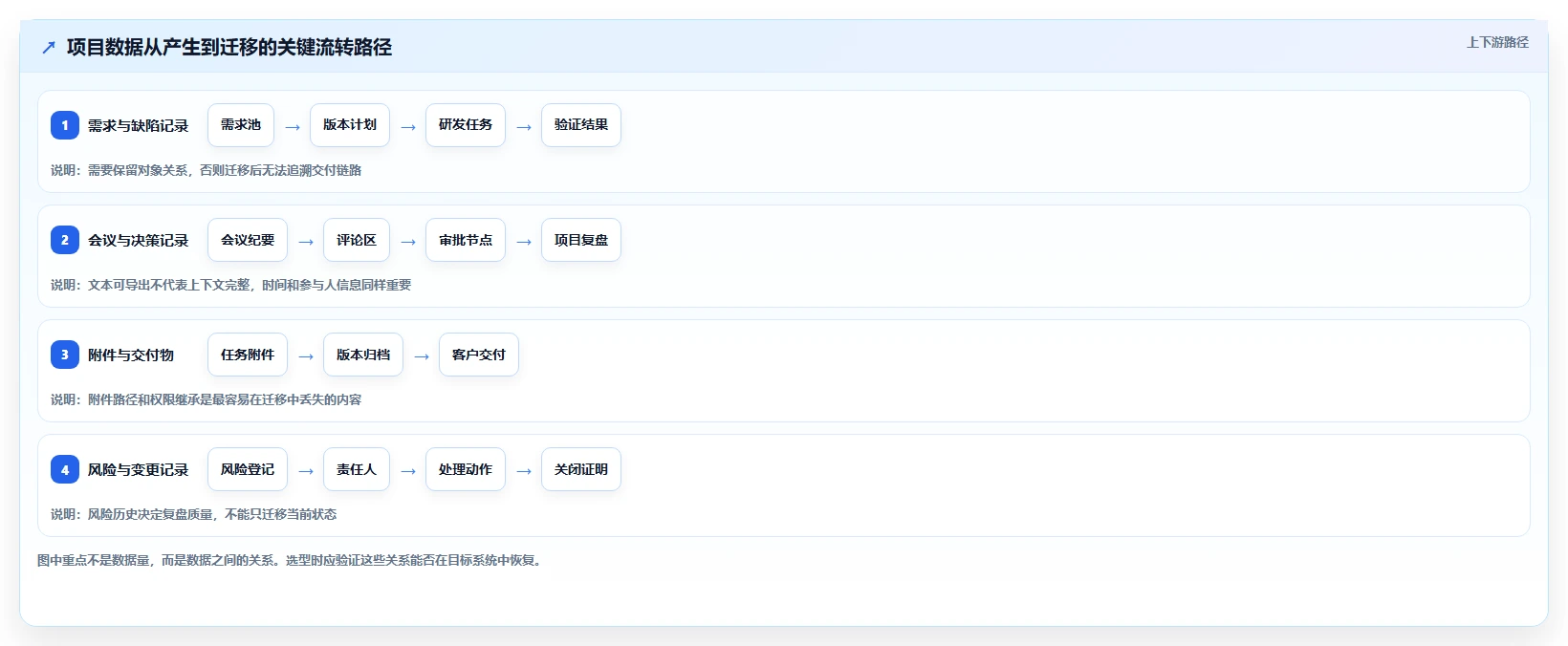Click the 关闭证明 node
Viewport: 1568px width, 646px height.
tap(581, 469)
